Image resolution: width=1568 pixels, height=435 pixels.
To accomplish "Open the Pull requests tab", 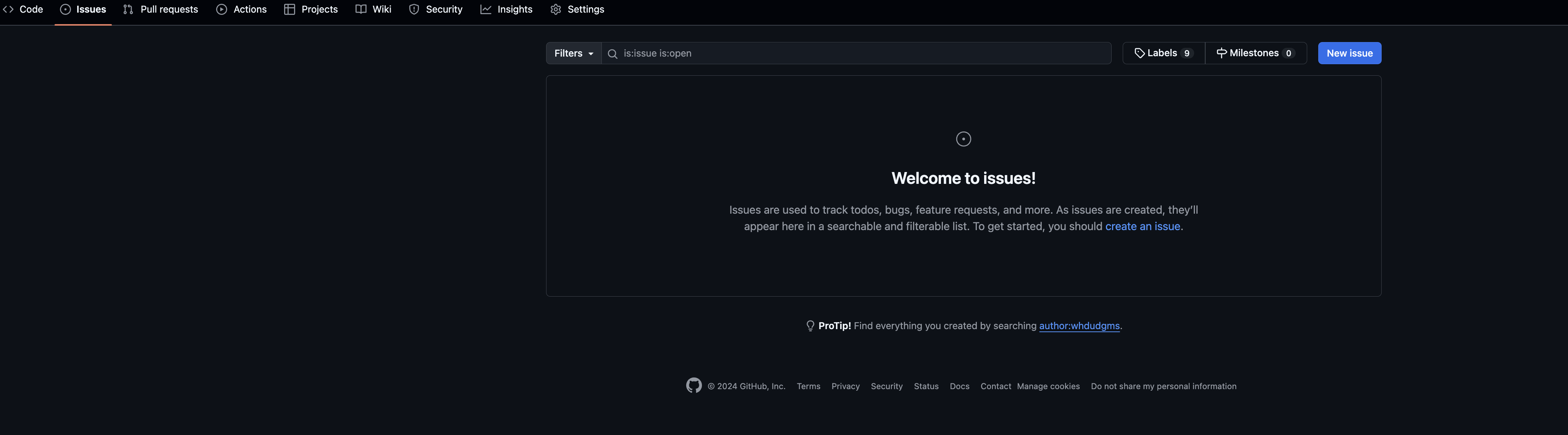I will point(161,9).
